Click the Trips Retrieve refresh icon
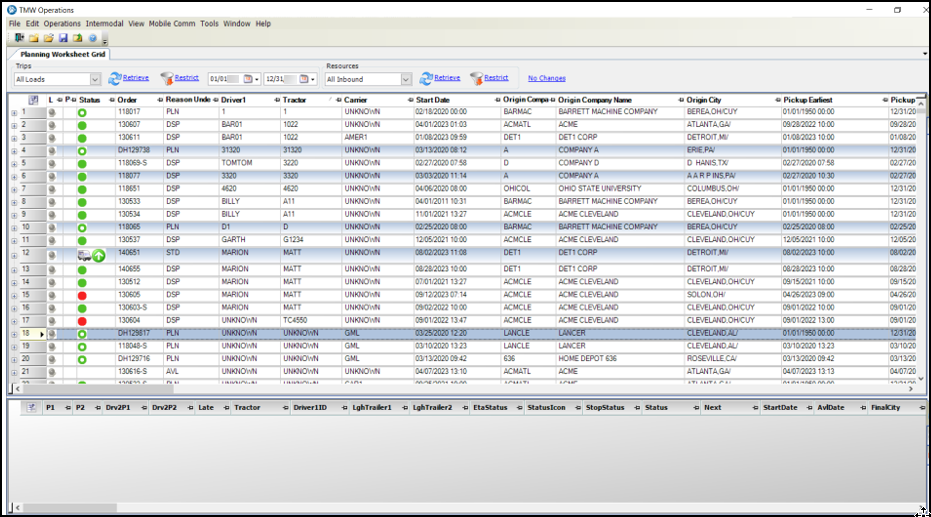The width and height of the screenshot is (931, 517). pos(114,78)
